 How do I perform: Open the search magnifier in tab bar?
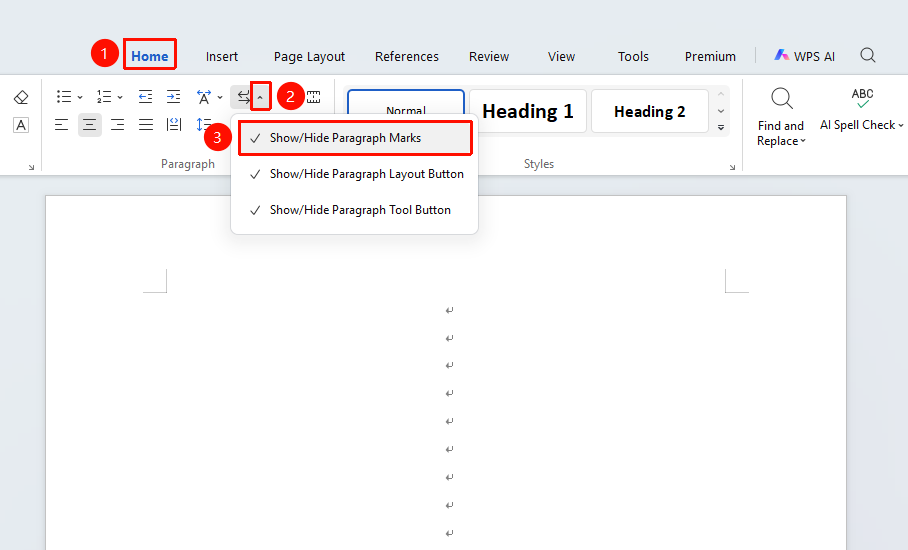(x=867, y=56)
